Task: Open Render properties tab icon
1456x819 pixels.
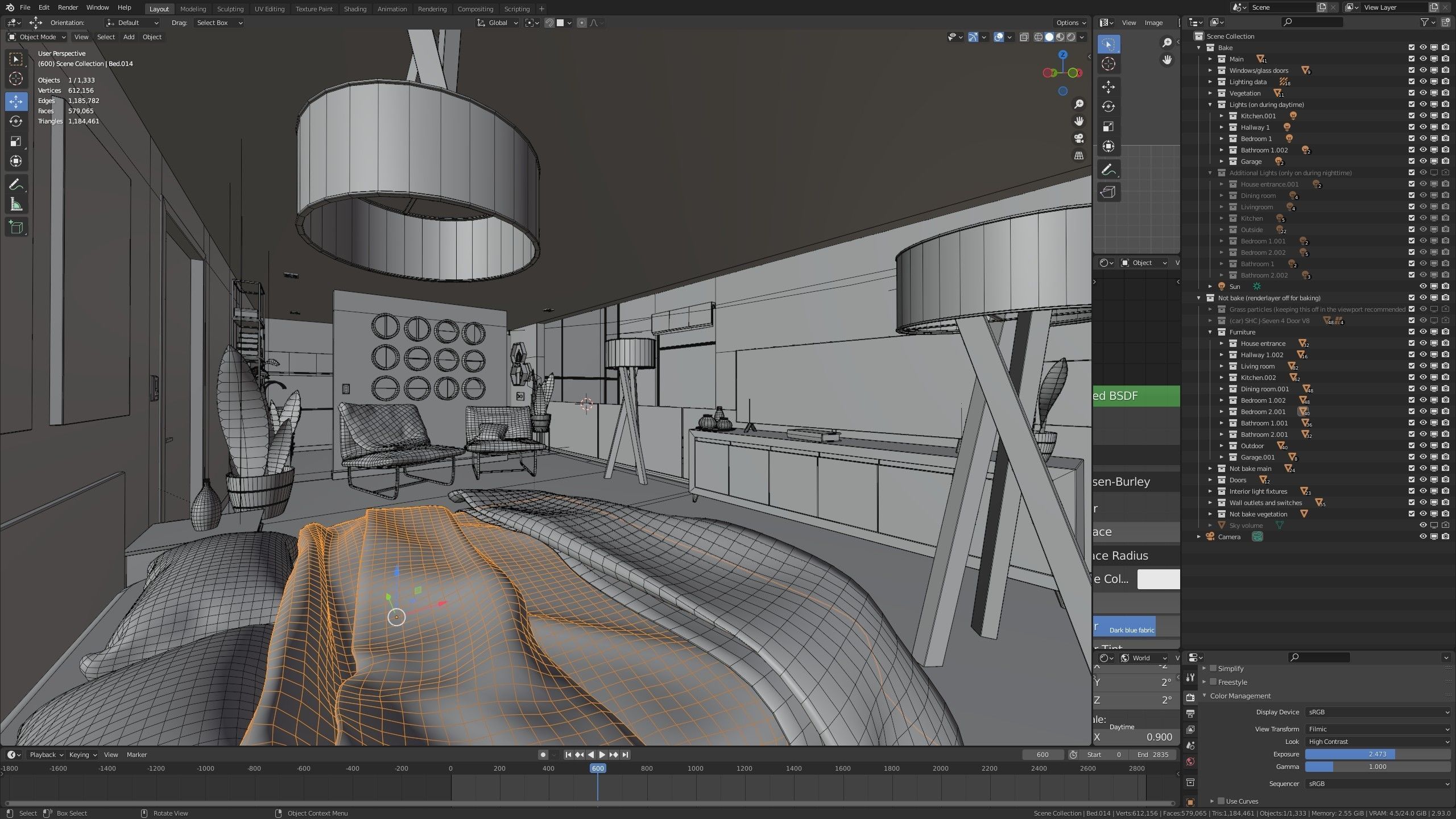Action: coord(1190,698)
